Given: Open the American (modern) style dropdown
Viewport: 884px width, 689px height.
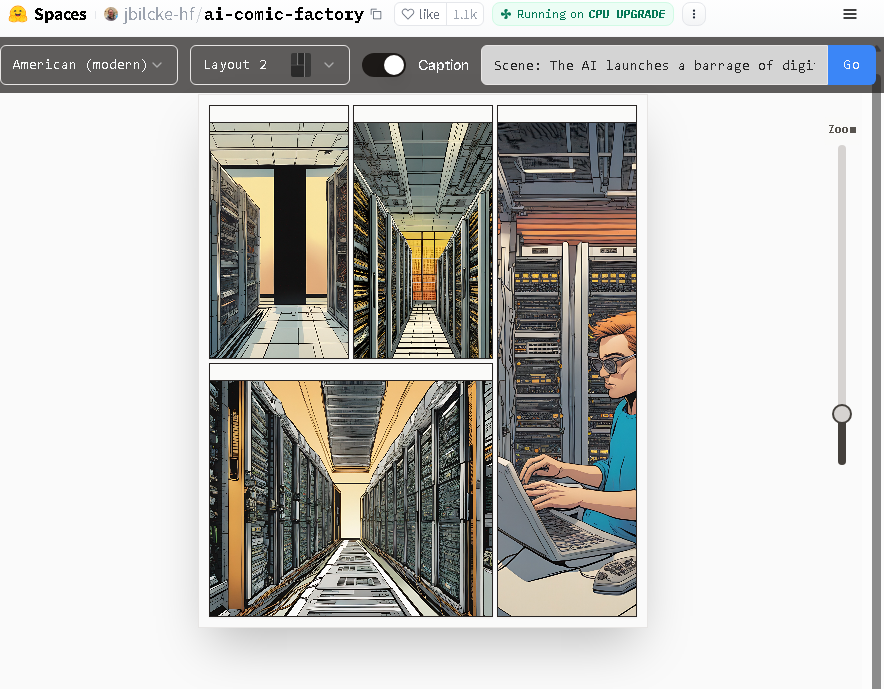Looking at the screenshot, I should coord(89,65).
